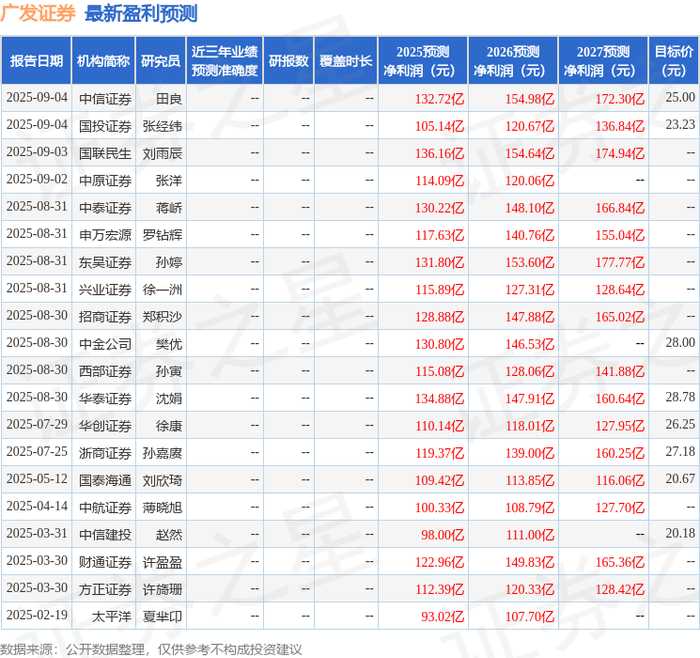
Task: Click the 报告日期 column header
Action: (x=36, y=61)
